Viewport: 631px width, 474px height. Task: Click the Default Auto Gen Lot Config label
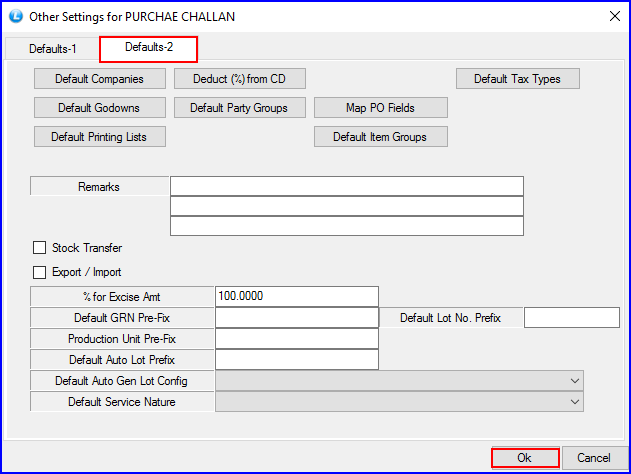122,381
